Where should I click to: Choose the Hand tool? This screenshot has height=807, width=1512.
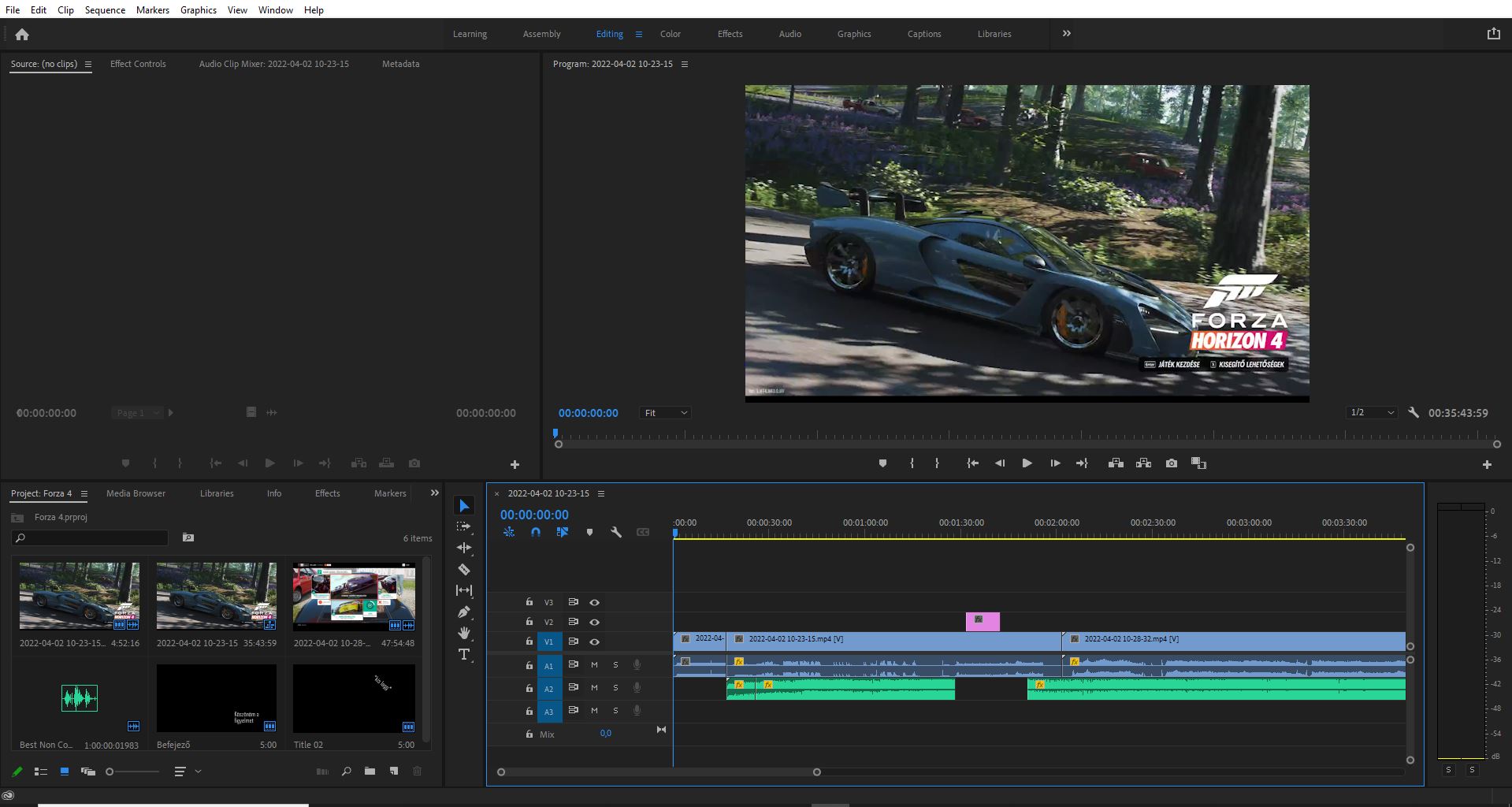click(x=464, y=633)
